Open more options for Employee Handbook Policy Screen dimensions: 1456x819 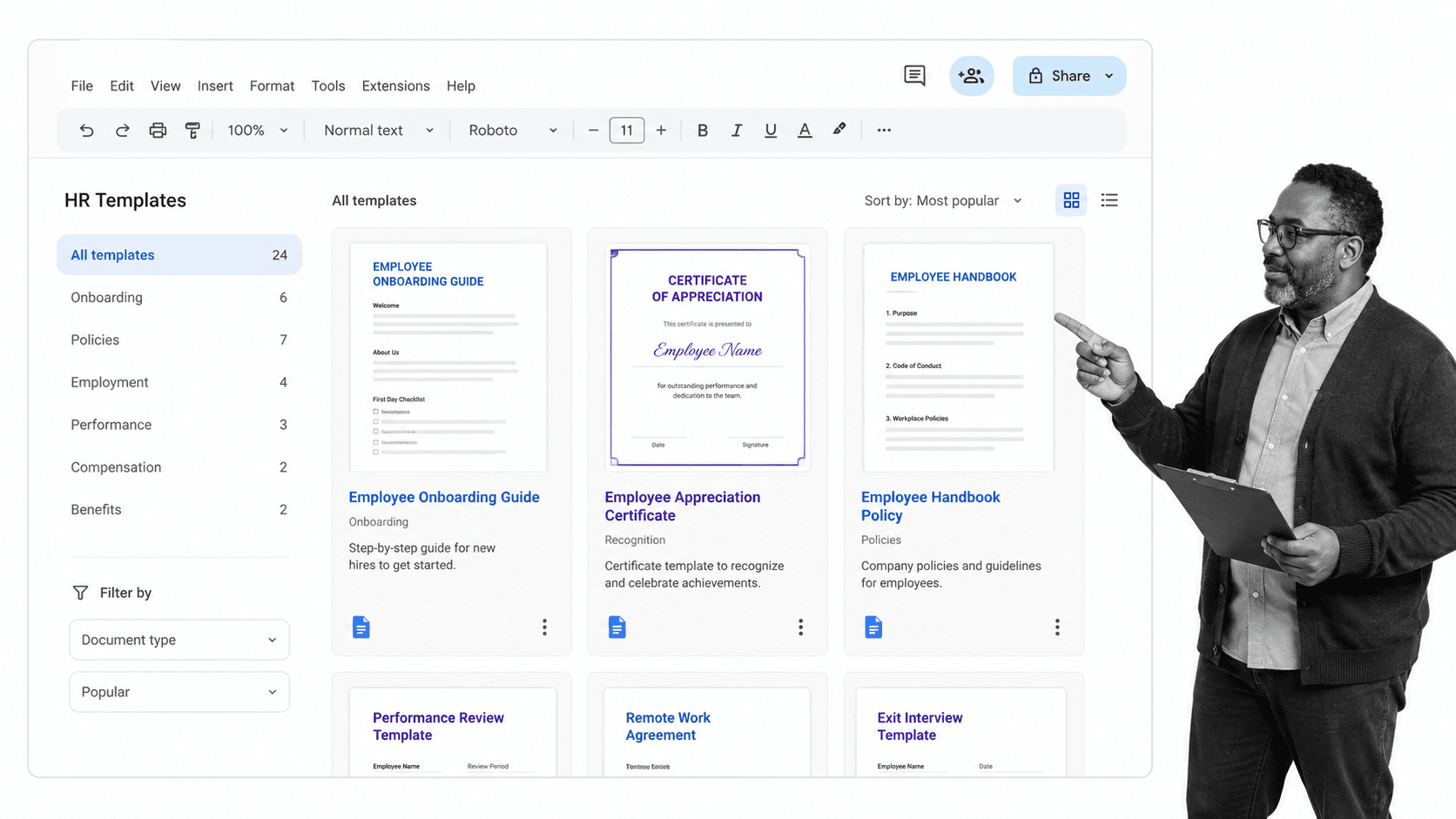coord(1057,627)
